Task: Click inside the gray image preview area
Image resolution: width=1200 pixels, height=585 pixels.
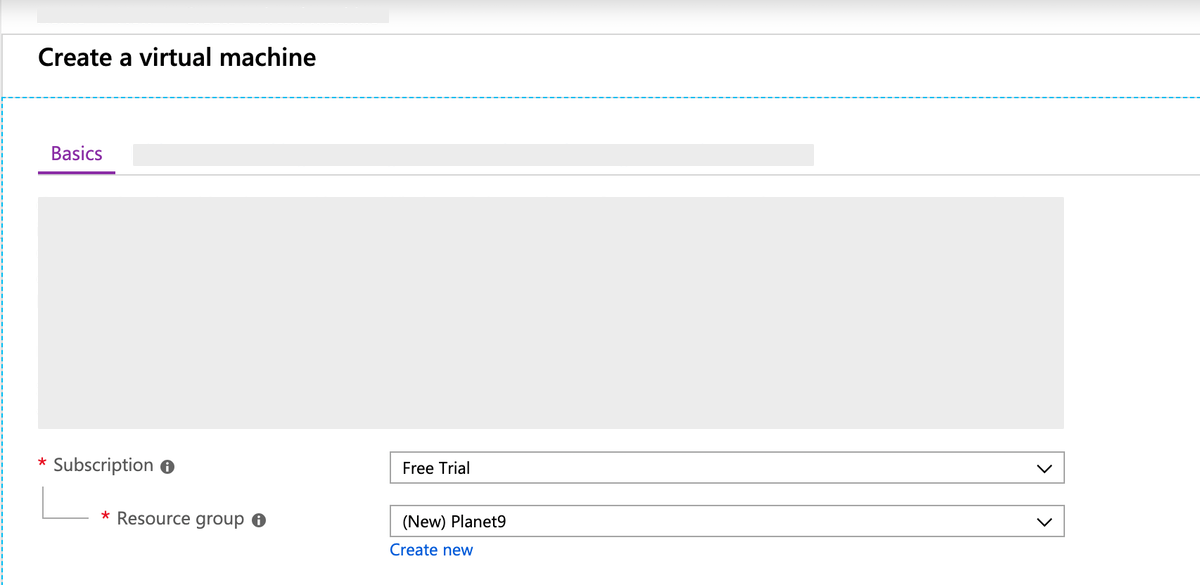Action: click(x=550, y=312)
